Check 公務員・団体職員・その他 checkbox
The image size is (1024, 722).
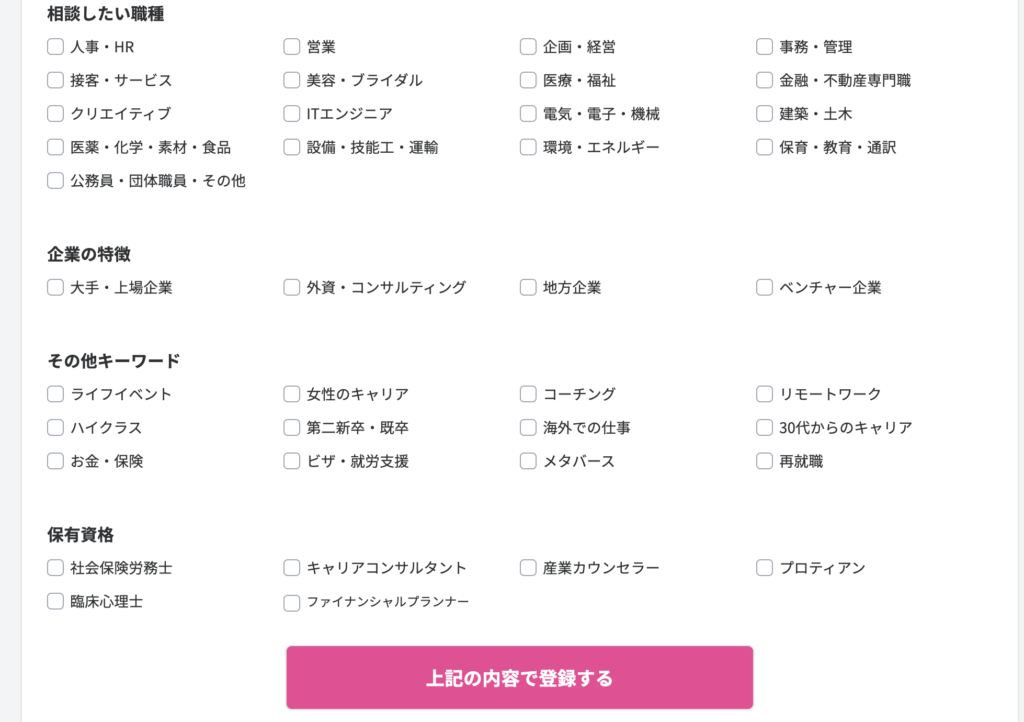click(55, 181)
